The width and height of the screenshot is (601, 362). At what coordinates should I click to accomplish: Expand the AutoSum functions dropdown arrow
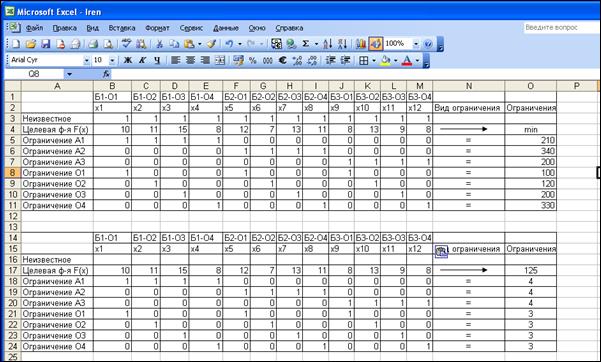click(316, 44)
